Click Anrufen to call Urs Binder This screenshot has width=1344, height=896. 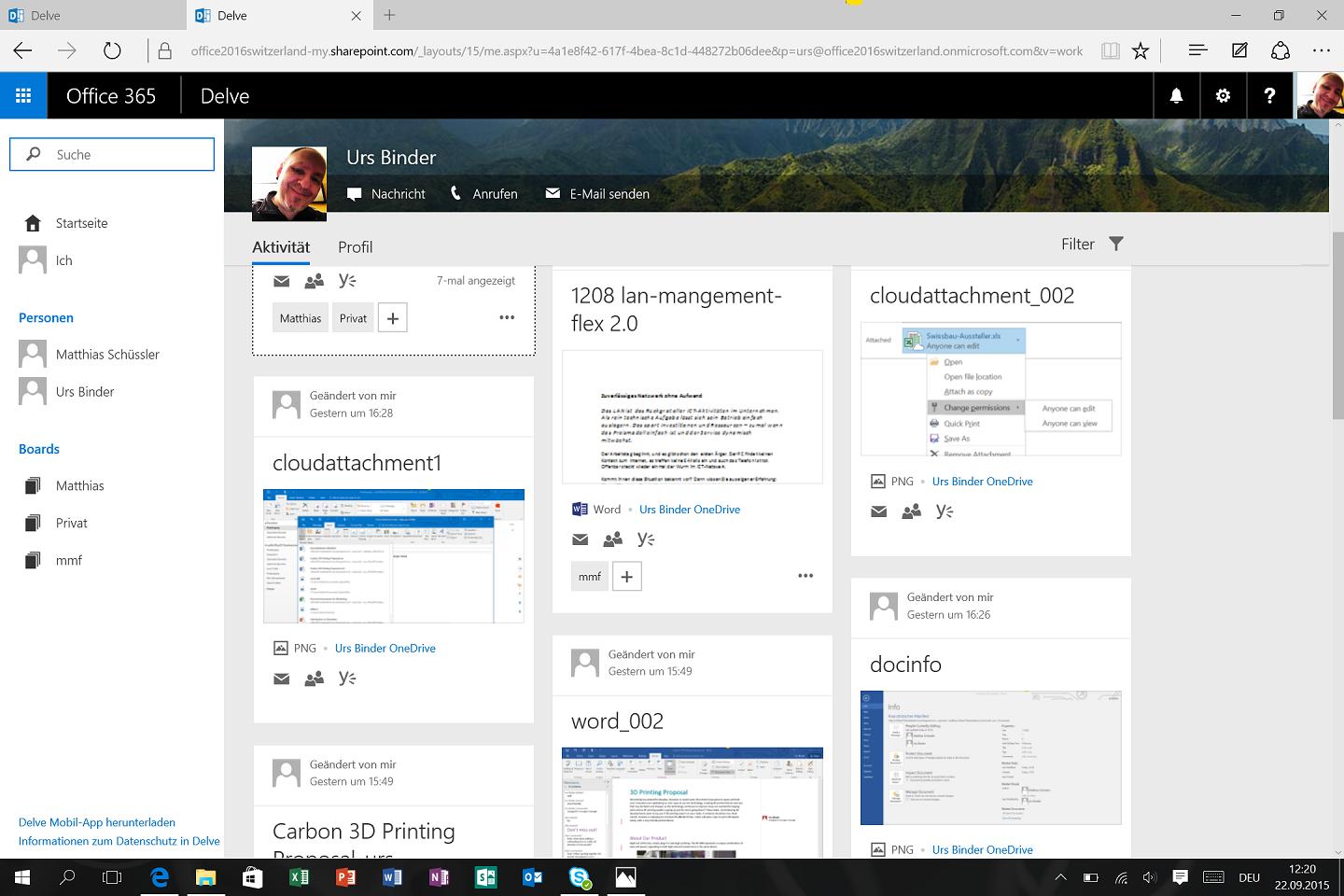point(483,194)
